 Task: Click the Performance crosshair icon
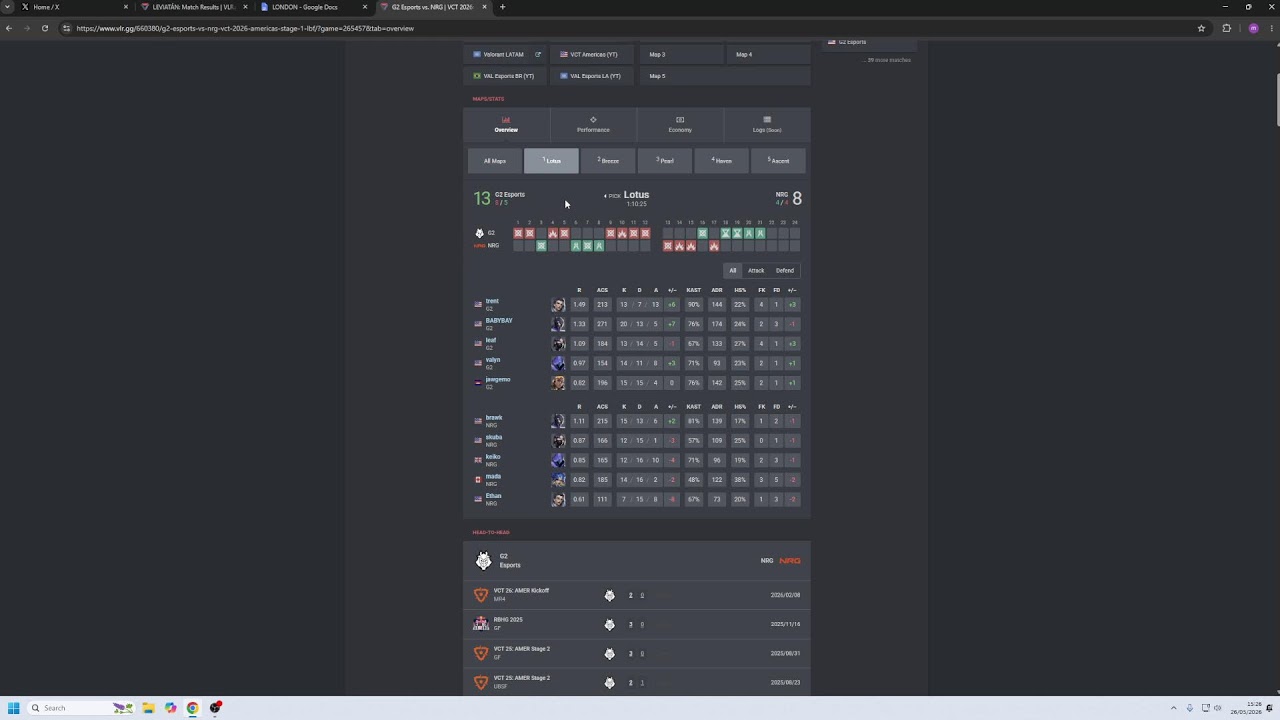[x=593, y=120]
